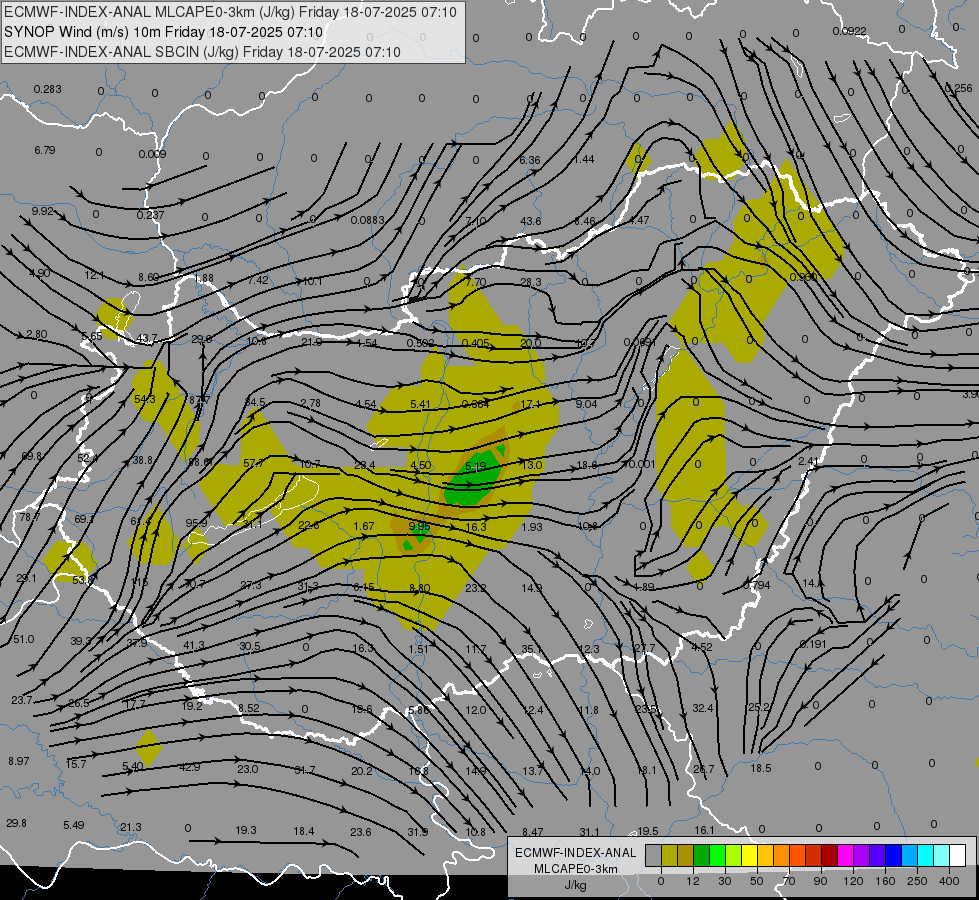The image size is (979, 900).
Task: Click the map value '8.80'
Action: [x=420, y=588]
